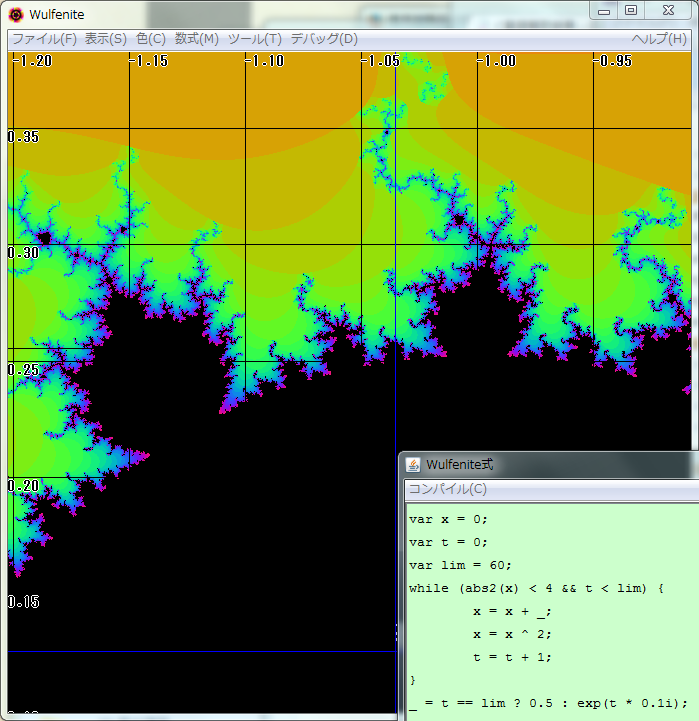The image size is (699, 721).
Task: Open the デバッグ(D) debug menu
Action: tap(324, 39)
